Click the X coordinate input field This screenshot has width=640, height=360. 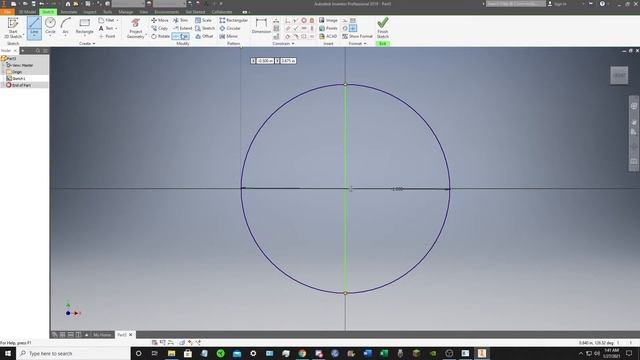pyautogui.click(x=265, y=61)
